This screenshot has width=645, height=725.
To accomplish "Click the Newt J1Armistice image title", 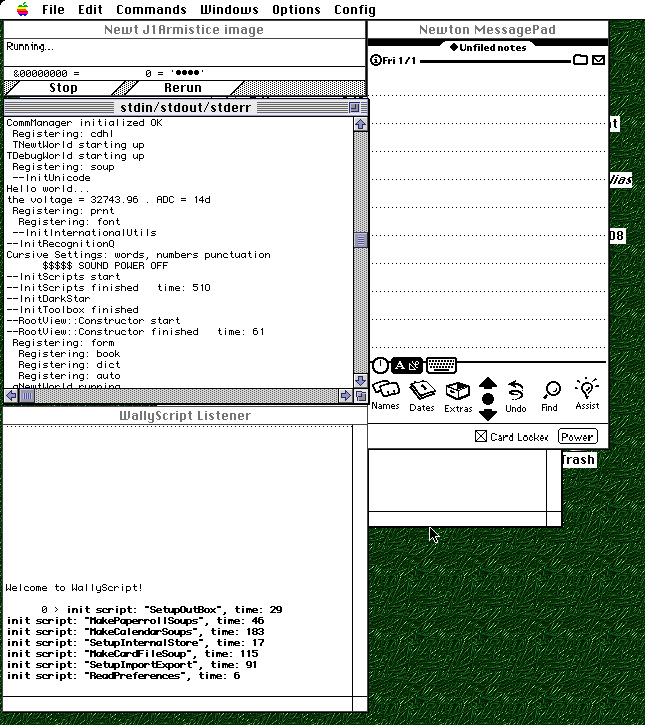I will [184, 30].
